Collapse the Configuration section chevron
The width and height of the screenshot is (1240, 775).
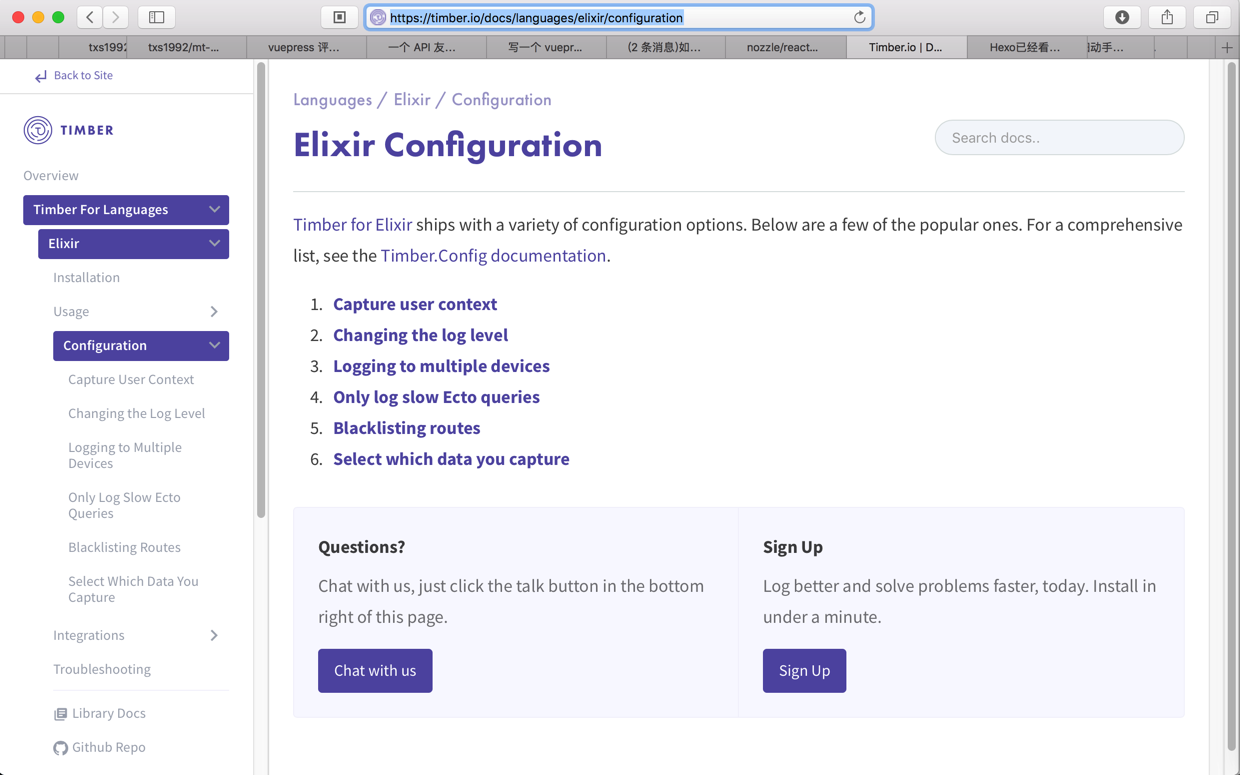pyautogui.click(x=214, y=346)
